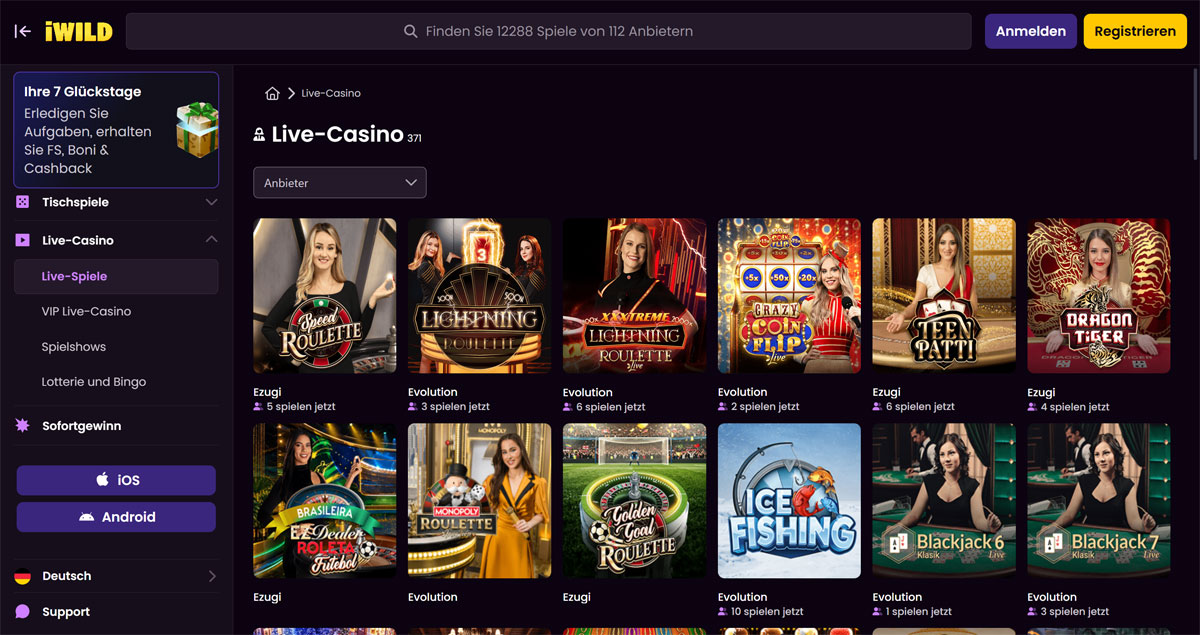Click the Live-Casino heading dealer icon
This screenshot has width=1200, height=635.
[259, 135]
